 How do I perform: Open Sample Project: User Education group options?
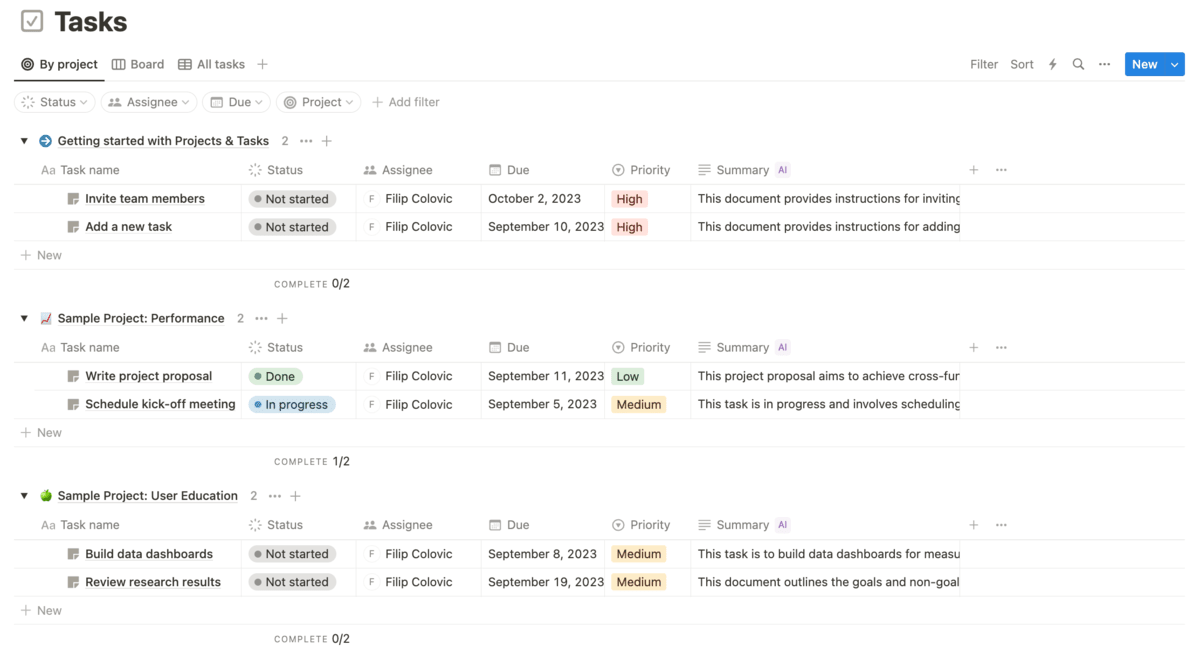tap(274, 496)
